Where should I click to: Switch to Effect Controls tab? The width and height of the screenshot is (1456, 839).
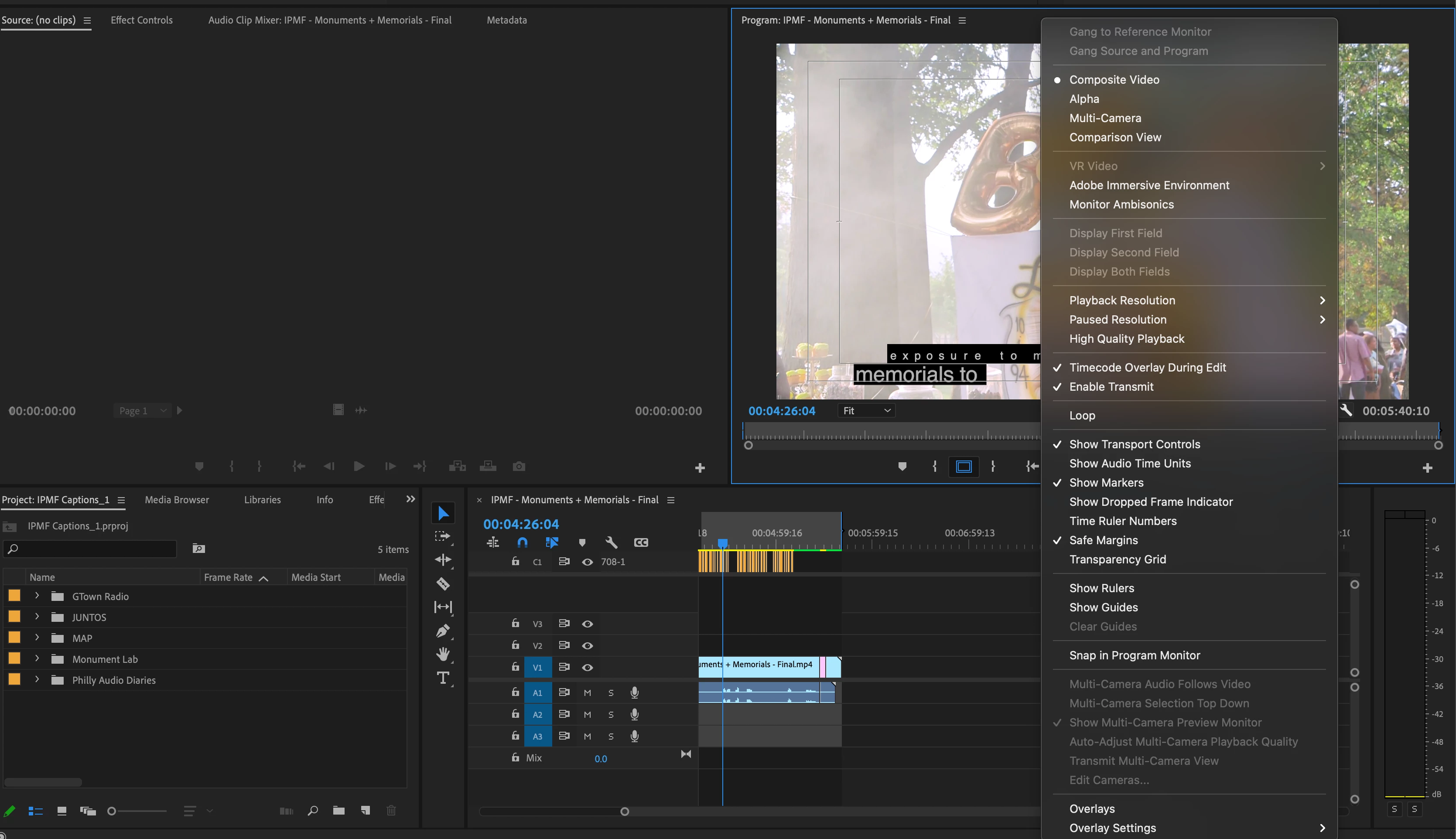[141, 20]
